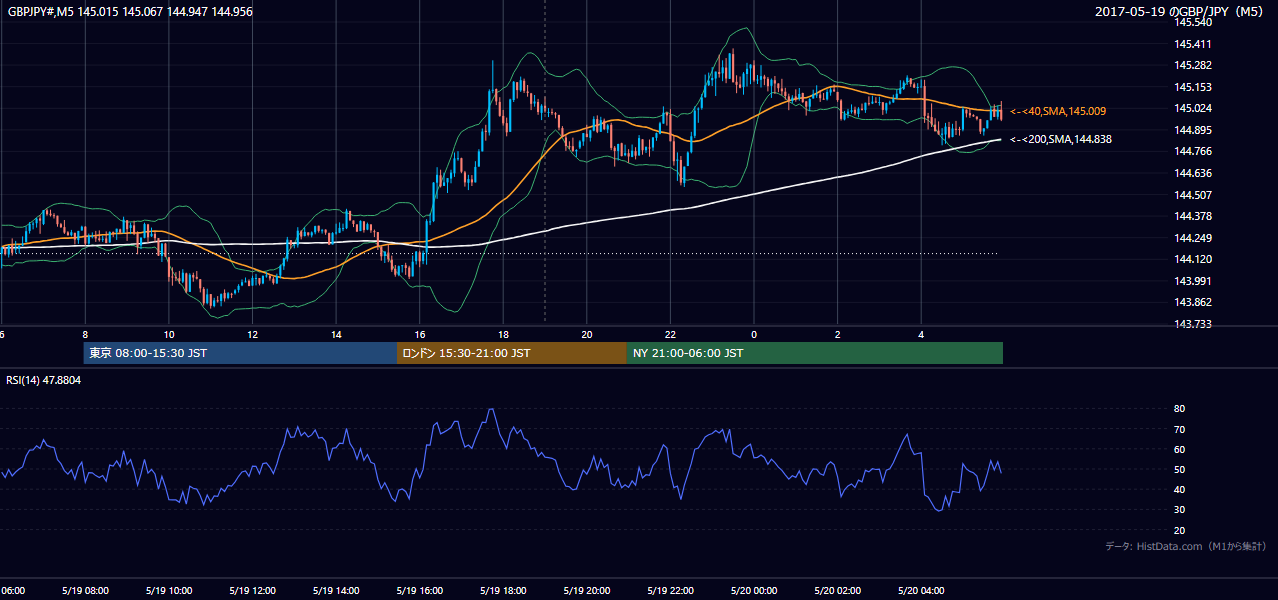Click the 2017-05-19 のGBP/JPY (M5) chart title
Screen dimensions: 1278x600
[x=1179, y=11]
